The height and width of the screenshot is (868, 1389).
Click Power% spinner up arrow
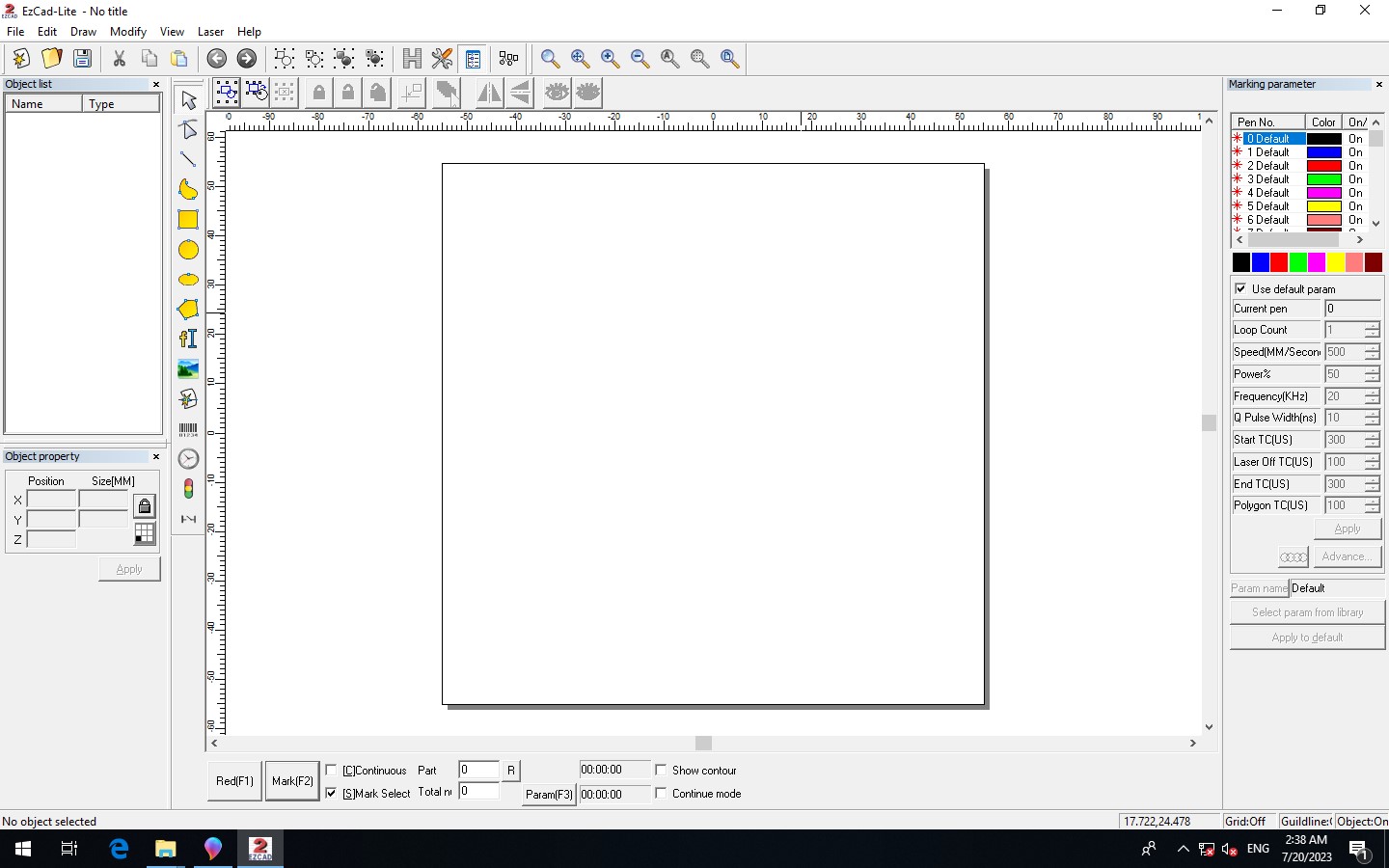pyautogui.click(x=1372, y=370)
